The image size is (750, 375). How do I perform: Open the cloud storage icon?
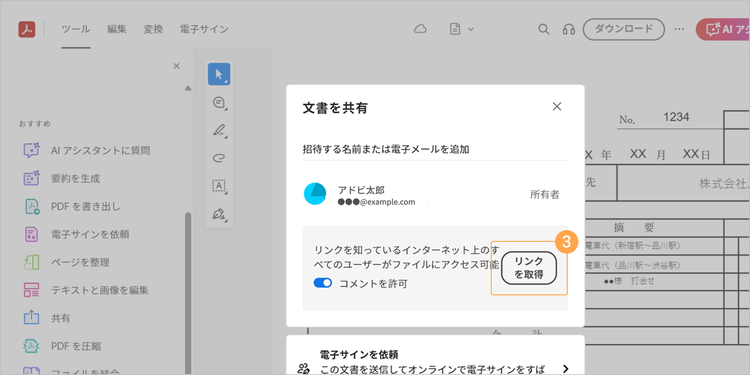click(x=420, y=29)
